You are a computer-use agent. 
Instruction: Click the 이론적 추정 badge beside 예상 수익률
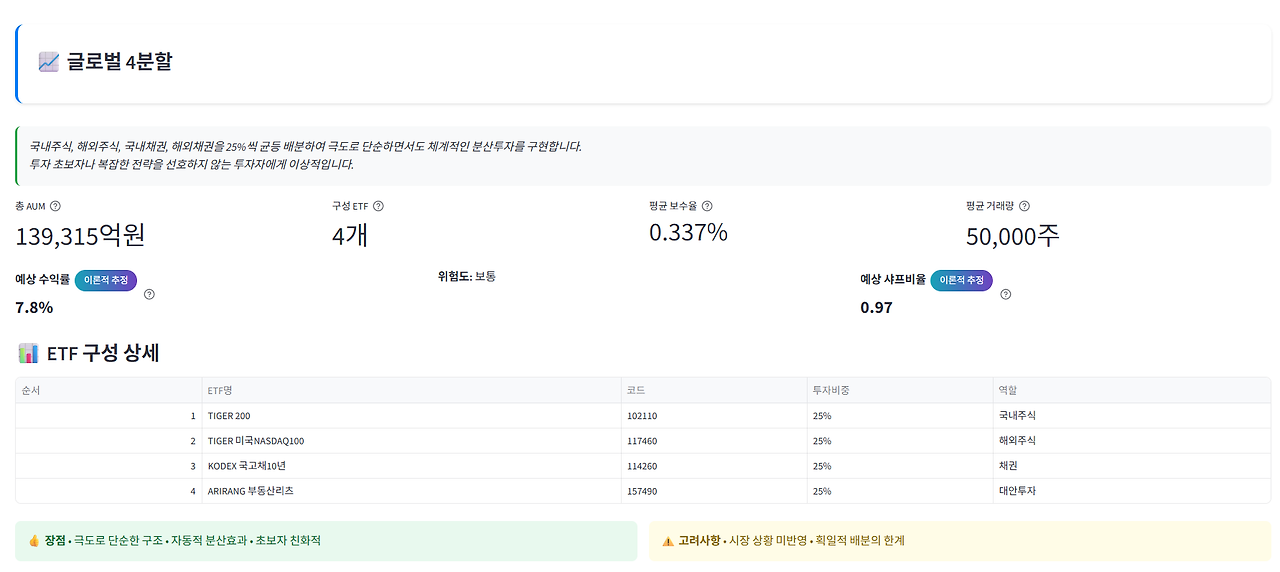(106, 280)
